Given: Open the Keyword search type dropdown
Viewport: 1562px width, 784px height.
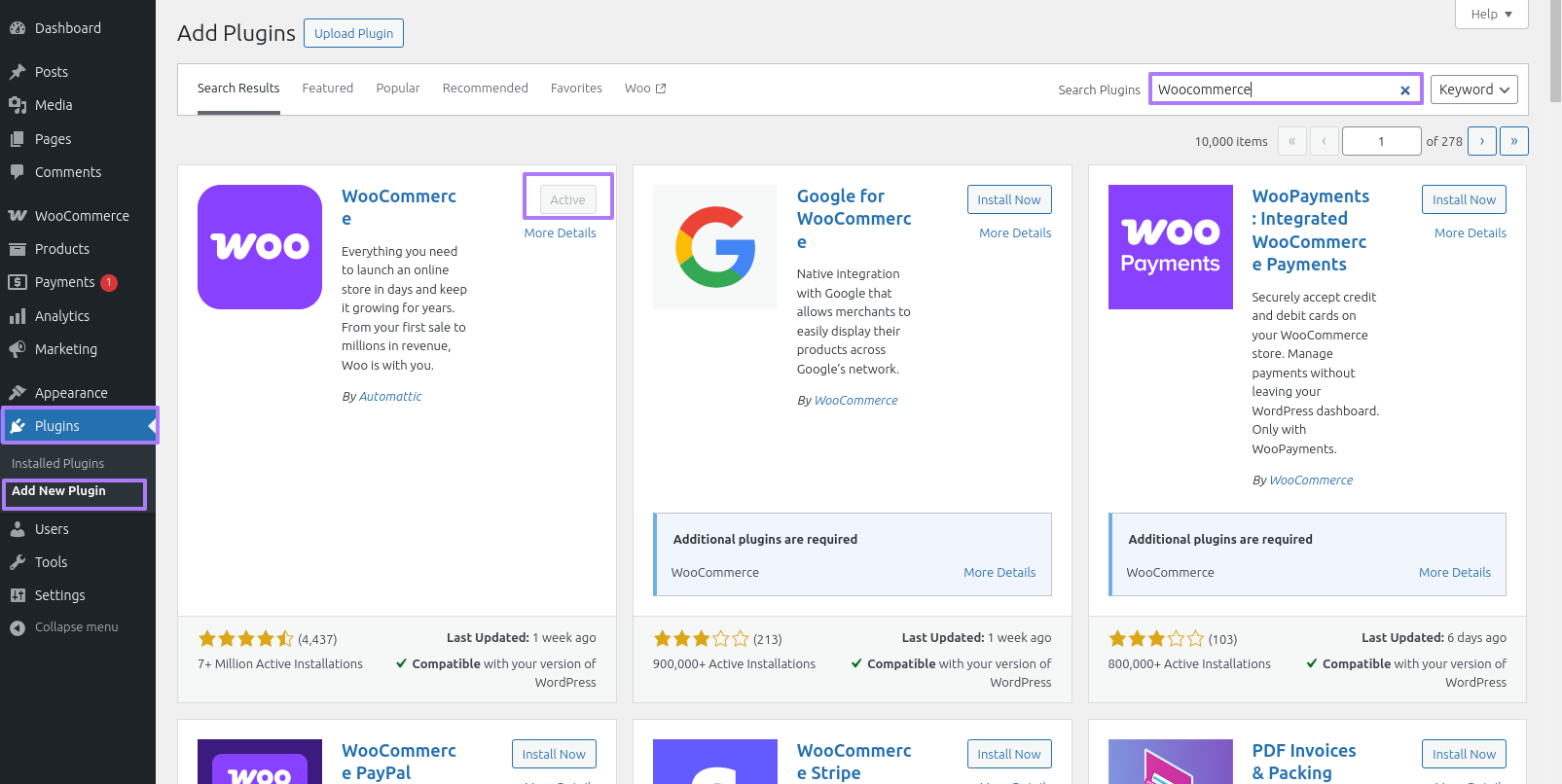Looking at the screenshot, I should tap(1474, 89).
